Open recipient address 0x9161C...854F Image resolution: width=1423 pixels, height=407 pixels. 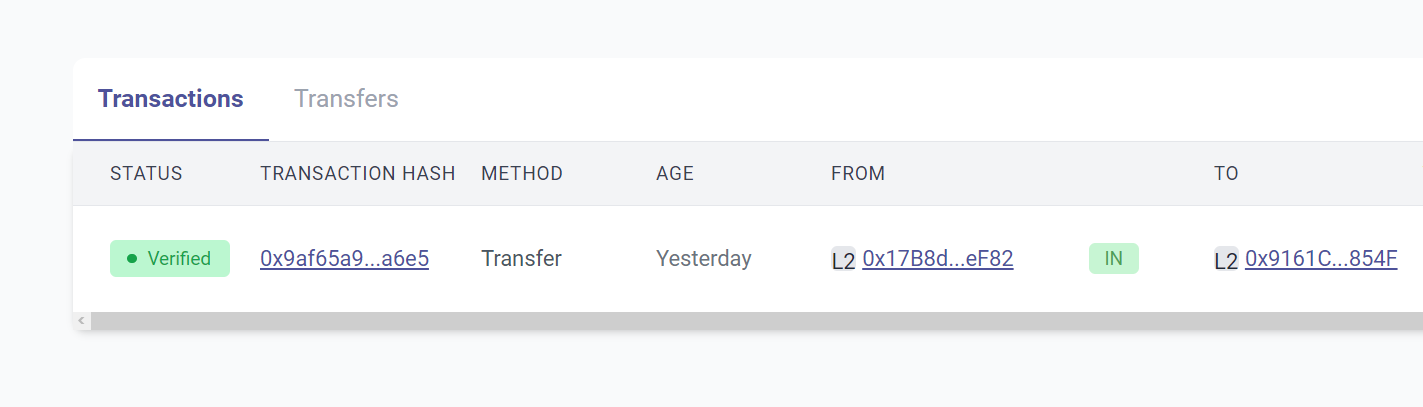point(1320,259)
